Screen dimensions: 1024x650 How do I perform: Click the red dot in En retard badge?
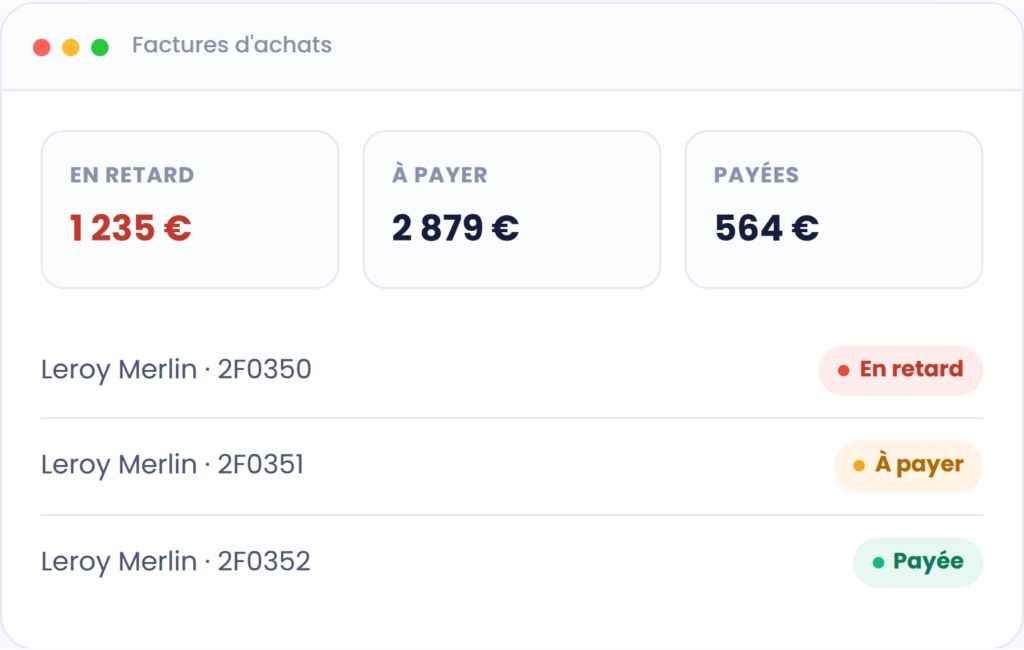pos(844,371)
